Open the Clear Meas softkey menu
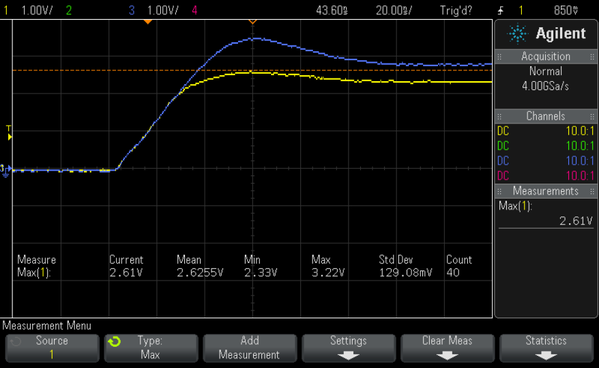This screenshot has height=368, width=599. 447,348
